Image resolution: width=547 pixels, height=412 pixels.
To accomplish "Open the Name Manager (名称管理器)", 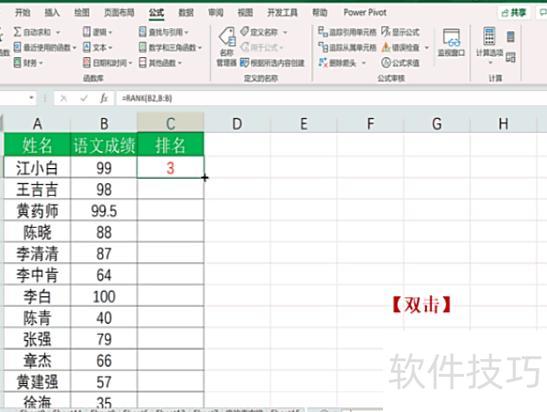I will click(x=227, y=47).
